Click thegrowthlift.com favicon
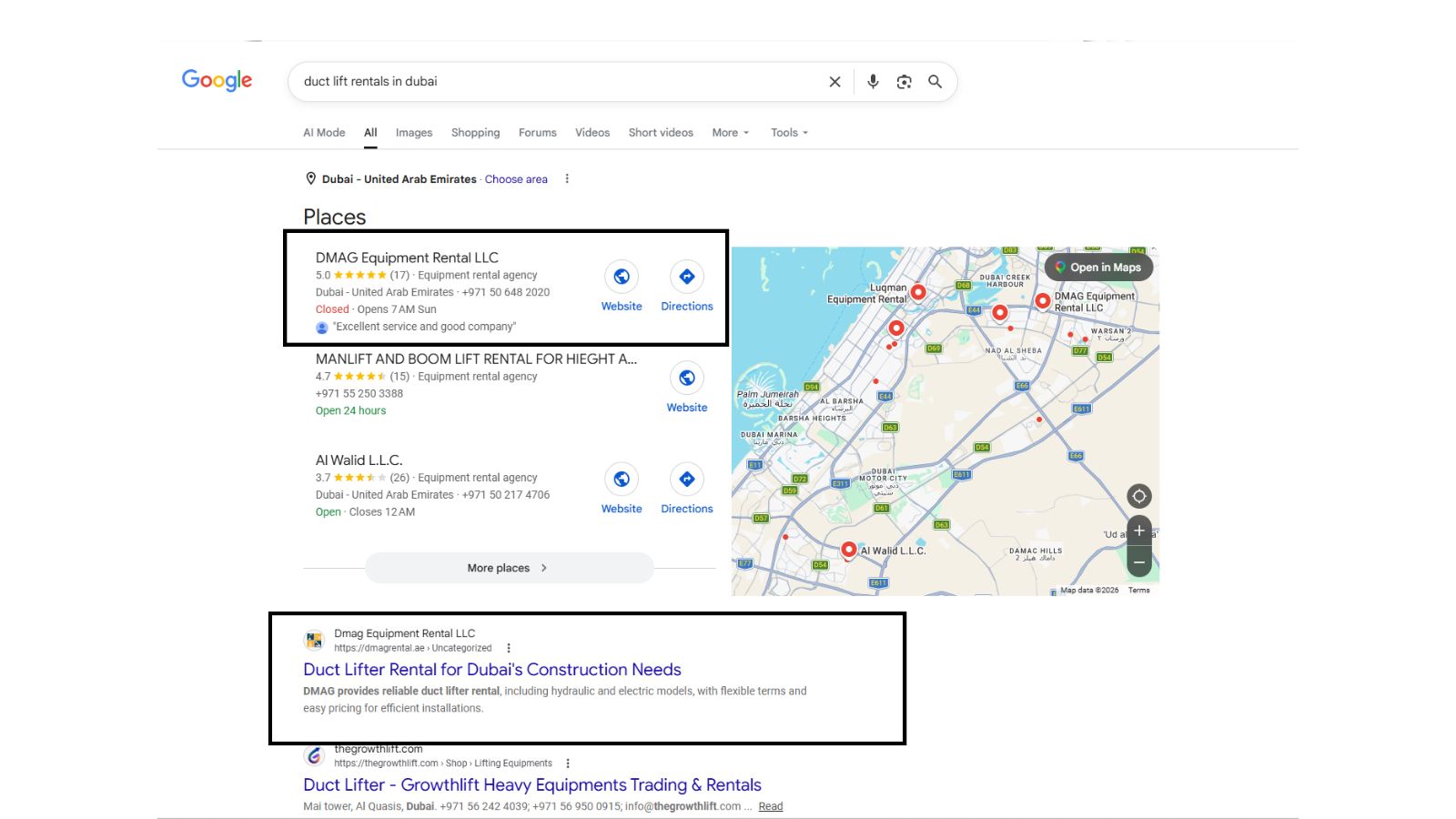Viewport: 1456px width, 819px height. click(x=314, y=756)
